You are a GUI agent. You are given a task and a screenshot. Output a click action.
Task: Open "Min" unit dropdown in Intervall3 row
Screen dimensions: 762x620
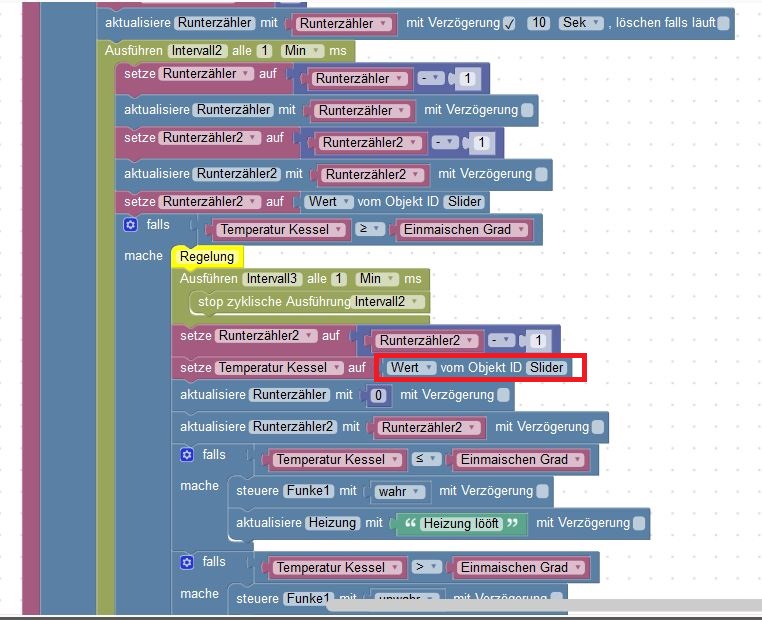click(x=377, y=279)
